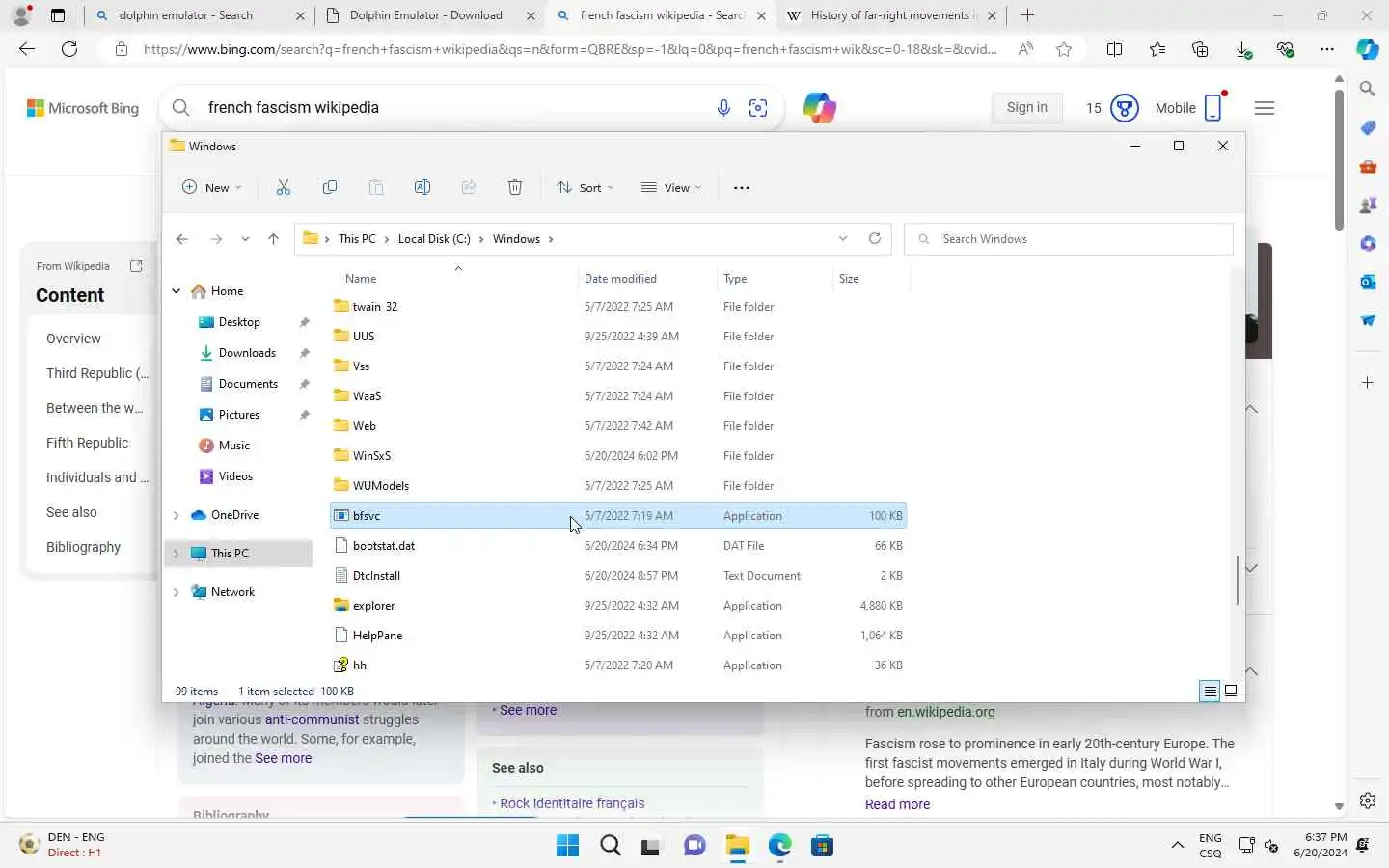The image size is (1389, 868).
Task: Show hidden system tray icons
Action: pos(1177,846)
